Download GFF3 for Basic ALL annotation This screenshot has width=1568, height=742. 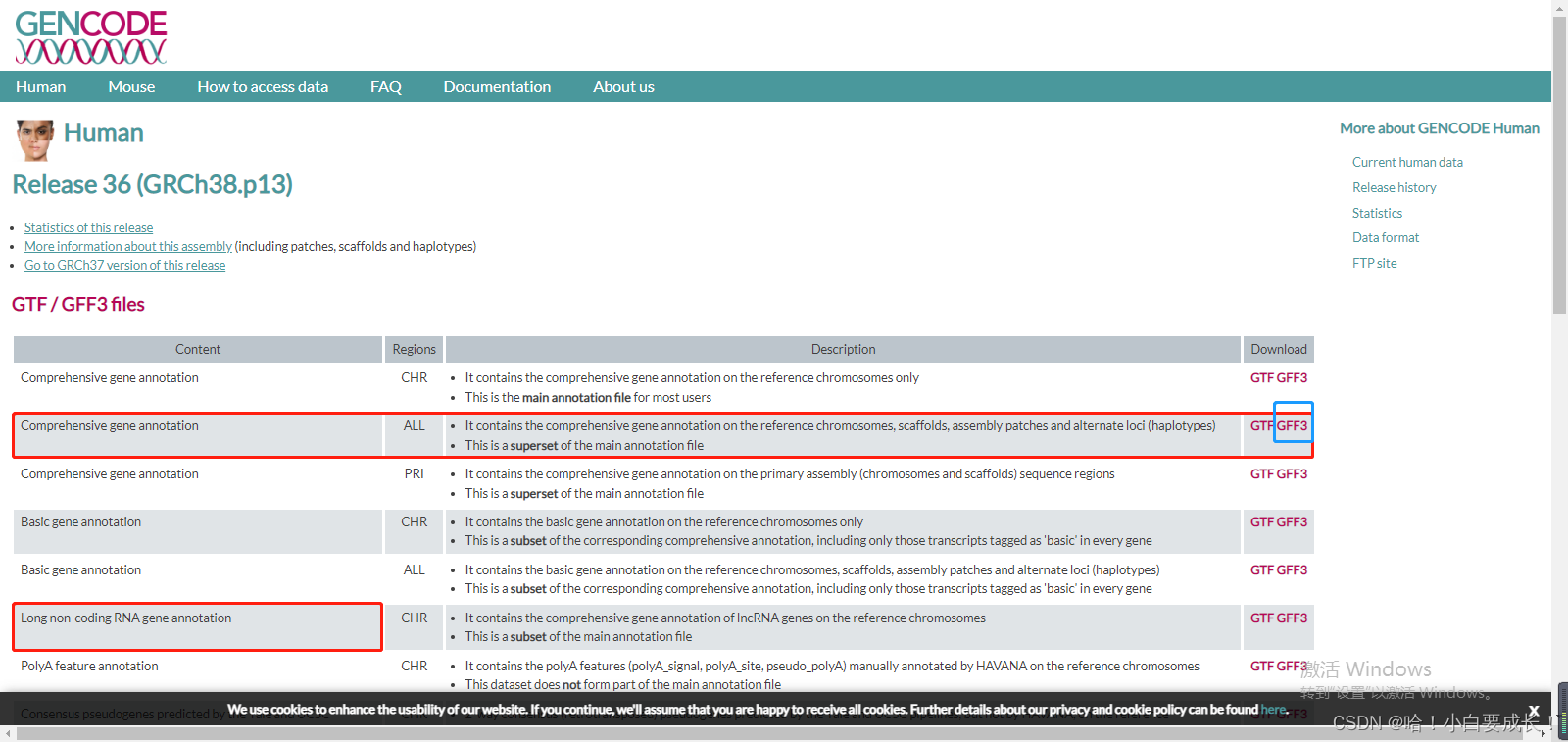point(1292,569)
